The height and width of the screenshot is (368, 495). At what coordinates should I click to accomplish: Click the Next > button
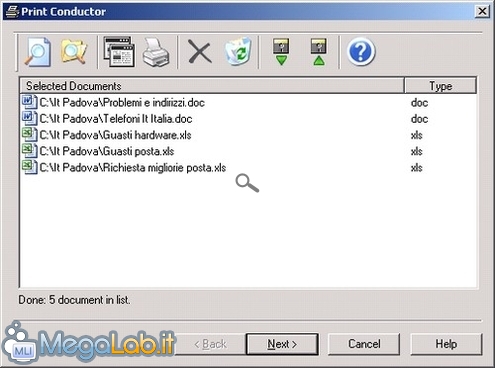282,344
